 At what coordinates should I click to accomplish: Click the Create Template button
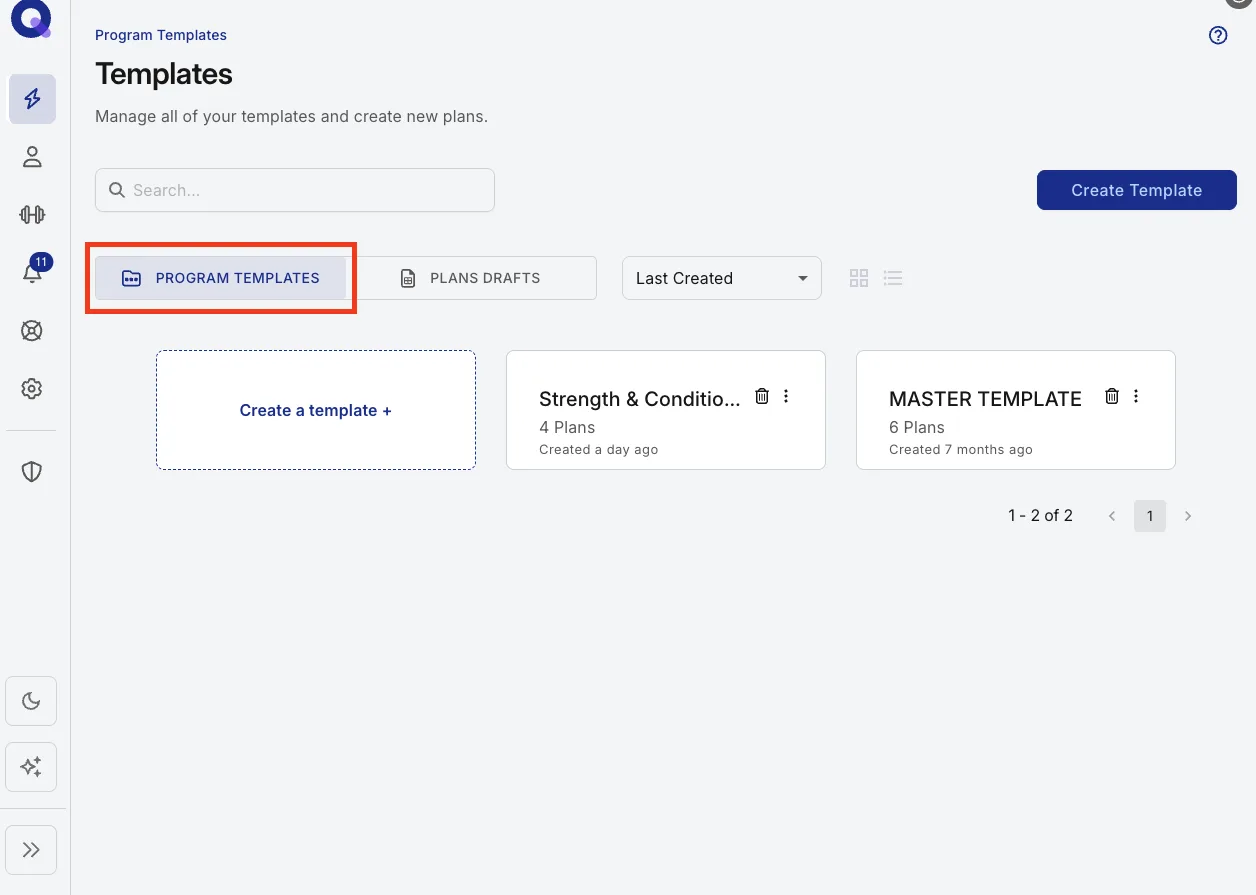tap(1137, 190)
